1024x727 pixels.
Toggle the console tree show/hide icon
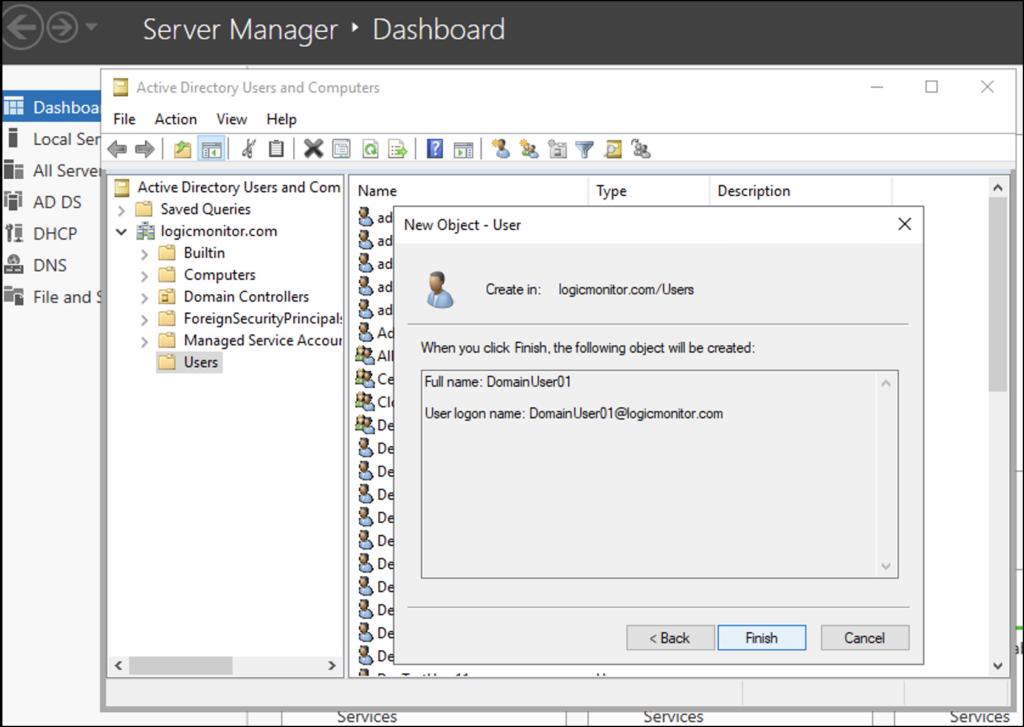coord(211,148)
